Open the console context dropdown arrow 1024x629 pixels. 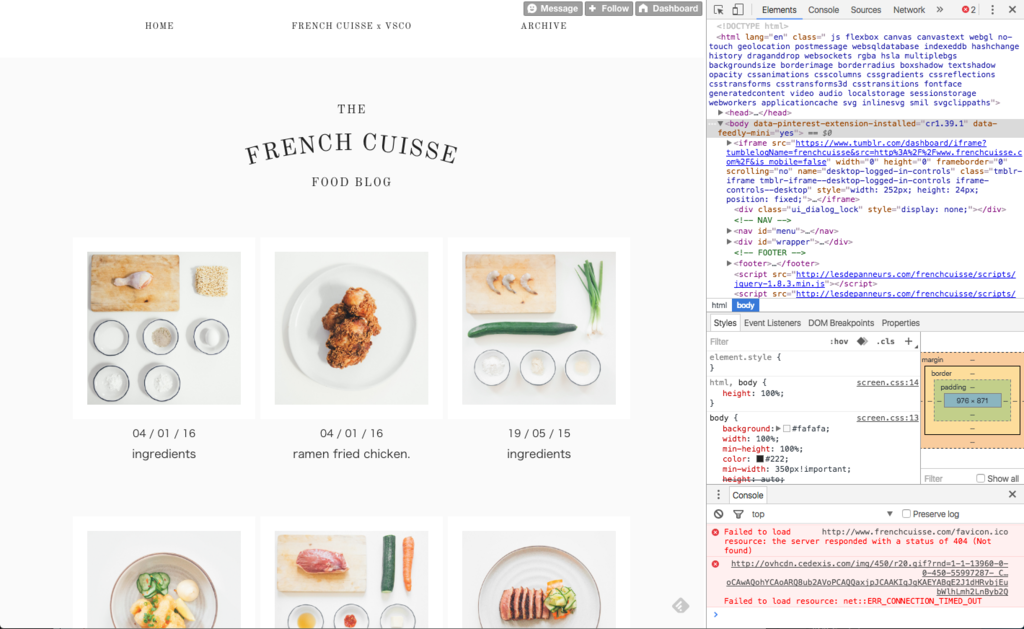click(x=889, y=514)
